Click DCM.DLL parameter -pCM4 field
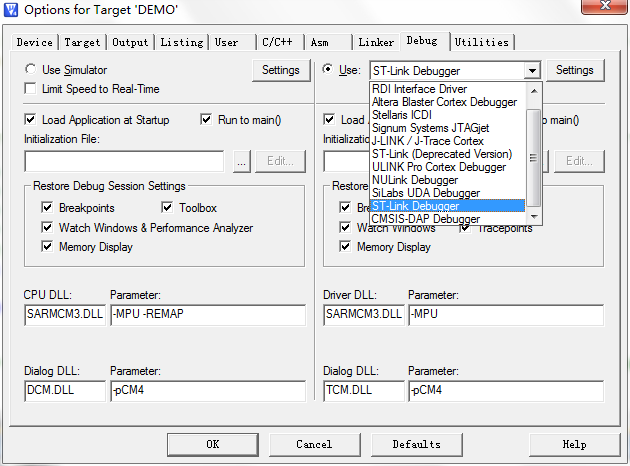This screenshot has height=466, width=630. [x=208, y=391]
